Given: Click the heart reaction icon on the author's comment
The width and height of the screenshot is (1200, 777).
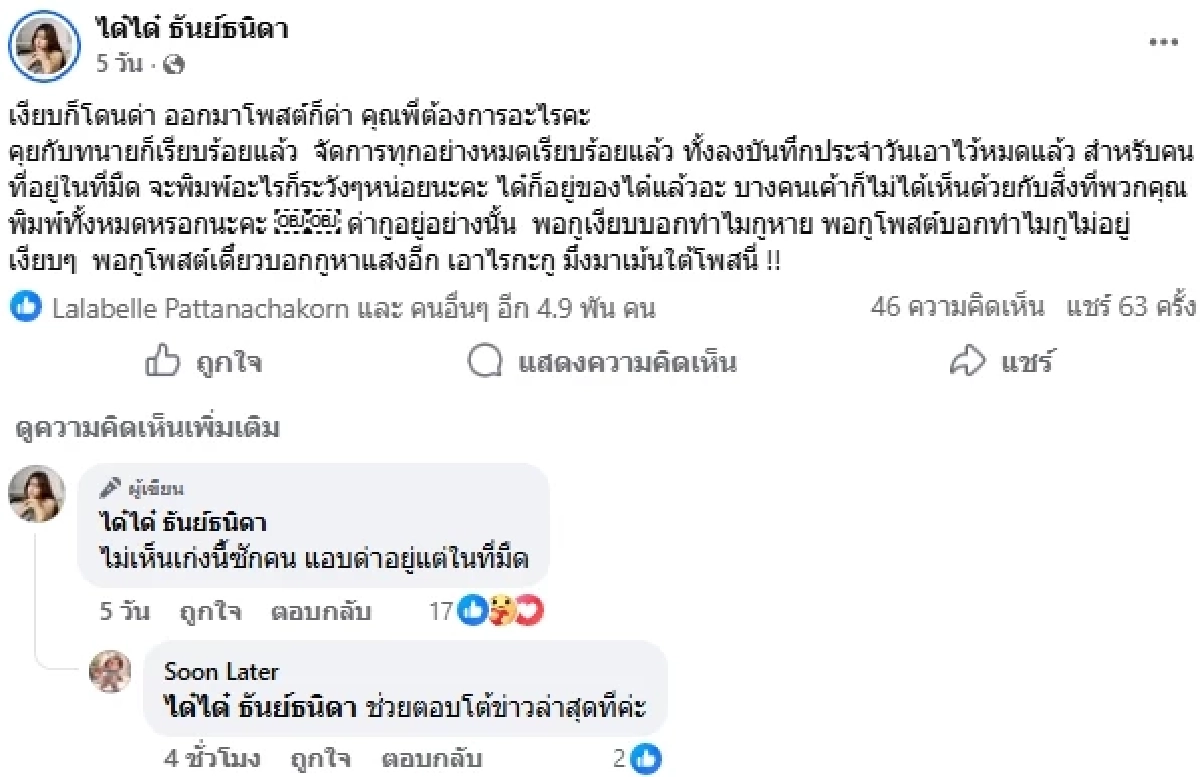Looking at the screenshot, I should (x=529, y=611).
